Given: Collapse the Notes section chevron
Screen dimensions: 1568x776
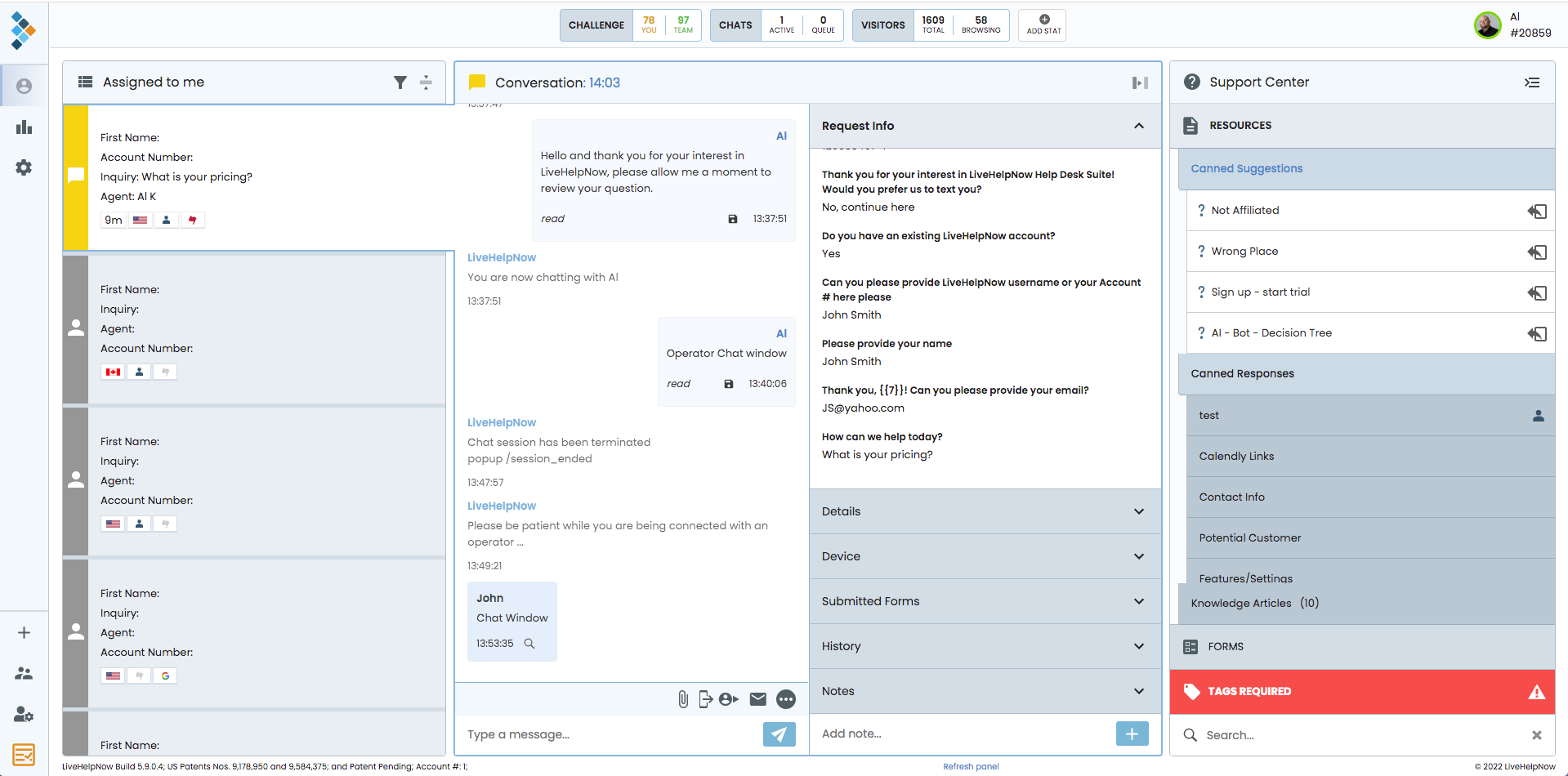Looking at the screenshot, I should tap(1138, 691).
